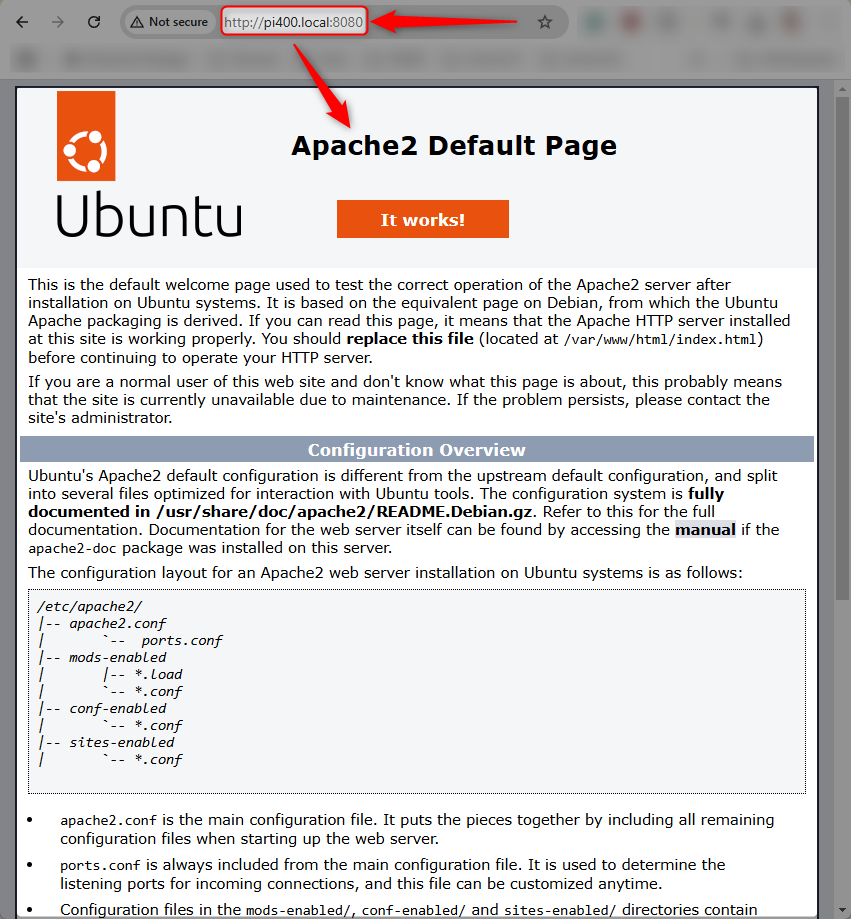Click the browser forward arrow
851x919 pixels.
(57, 22)
